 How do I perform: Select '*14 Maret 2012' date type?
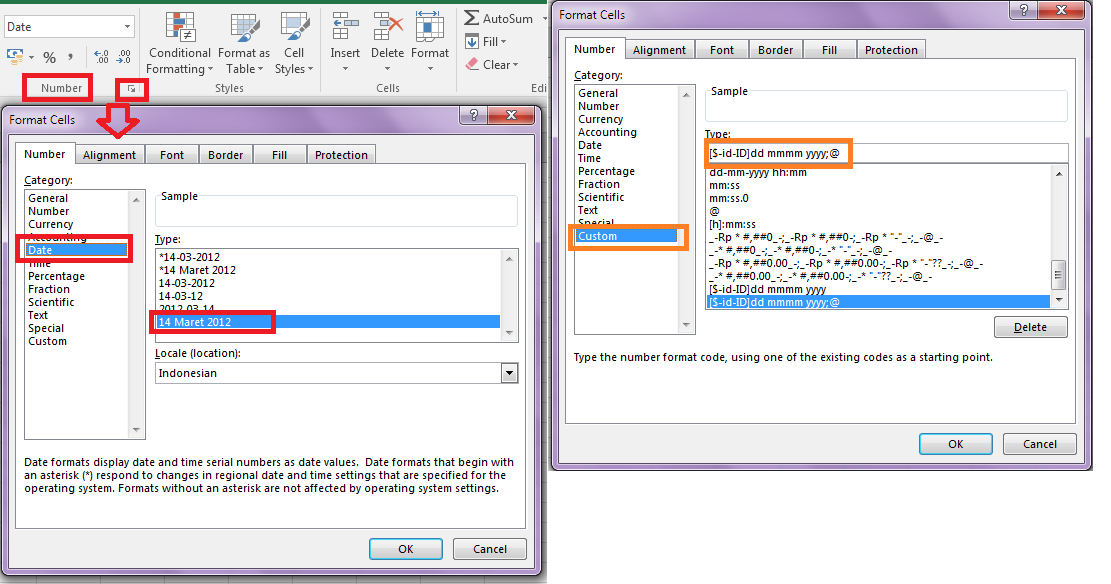198,270
